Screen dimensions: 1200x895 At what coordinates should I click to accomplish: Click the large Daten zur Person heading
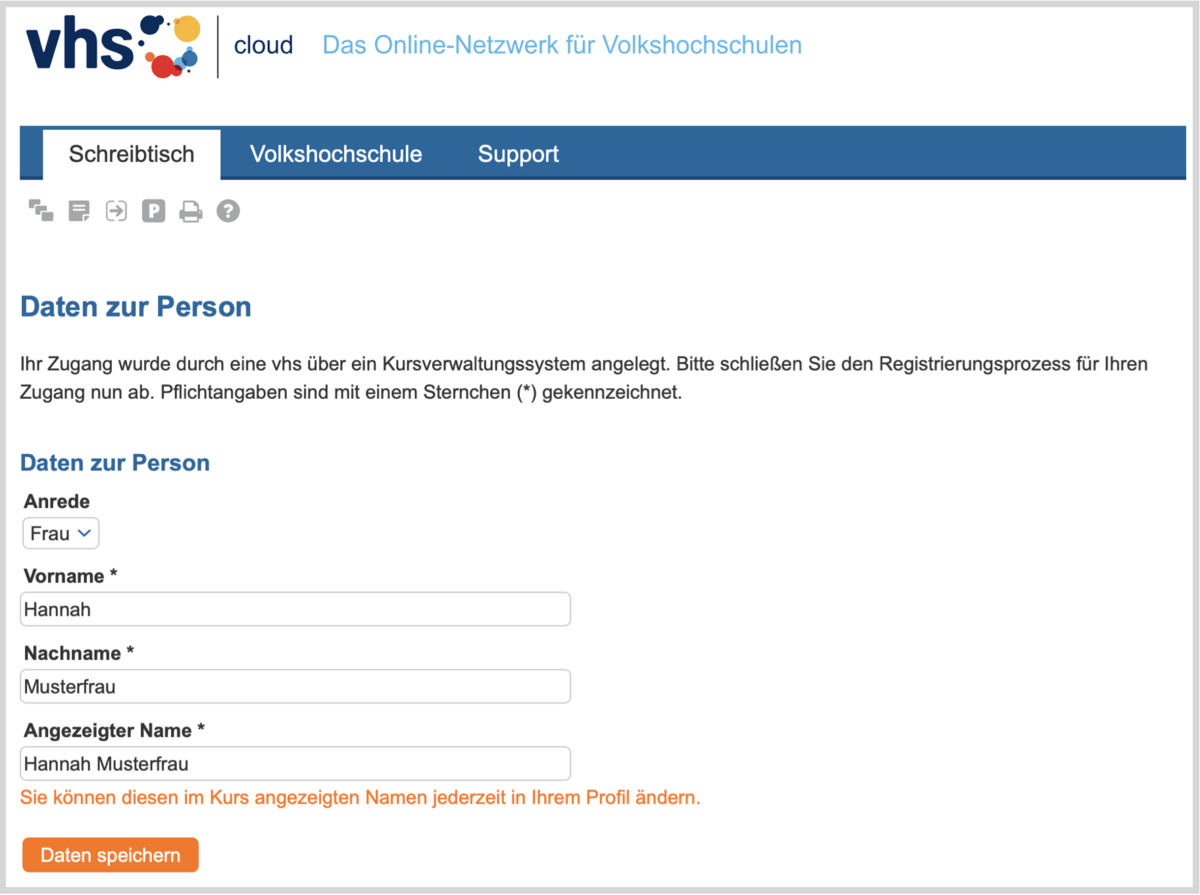tap(136, 307)
